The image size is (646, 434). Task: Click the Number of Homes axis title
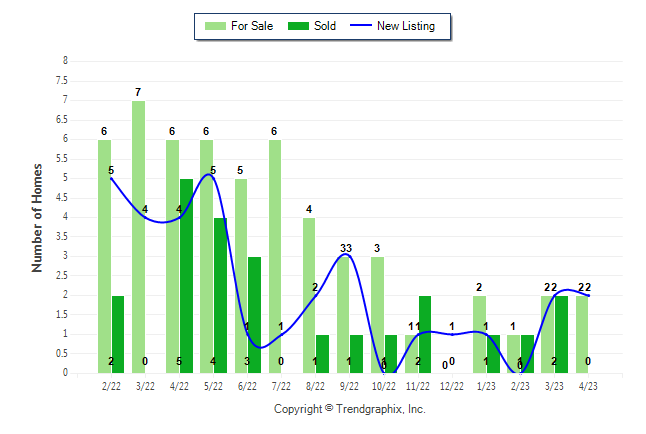coord(37,217)
